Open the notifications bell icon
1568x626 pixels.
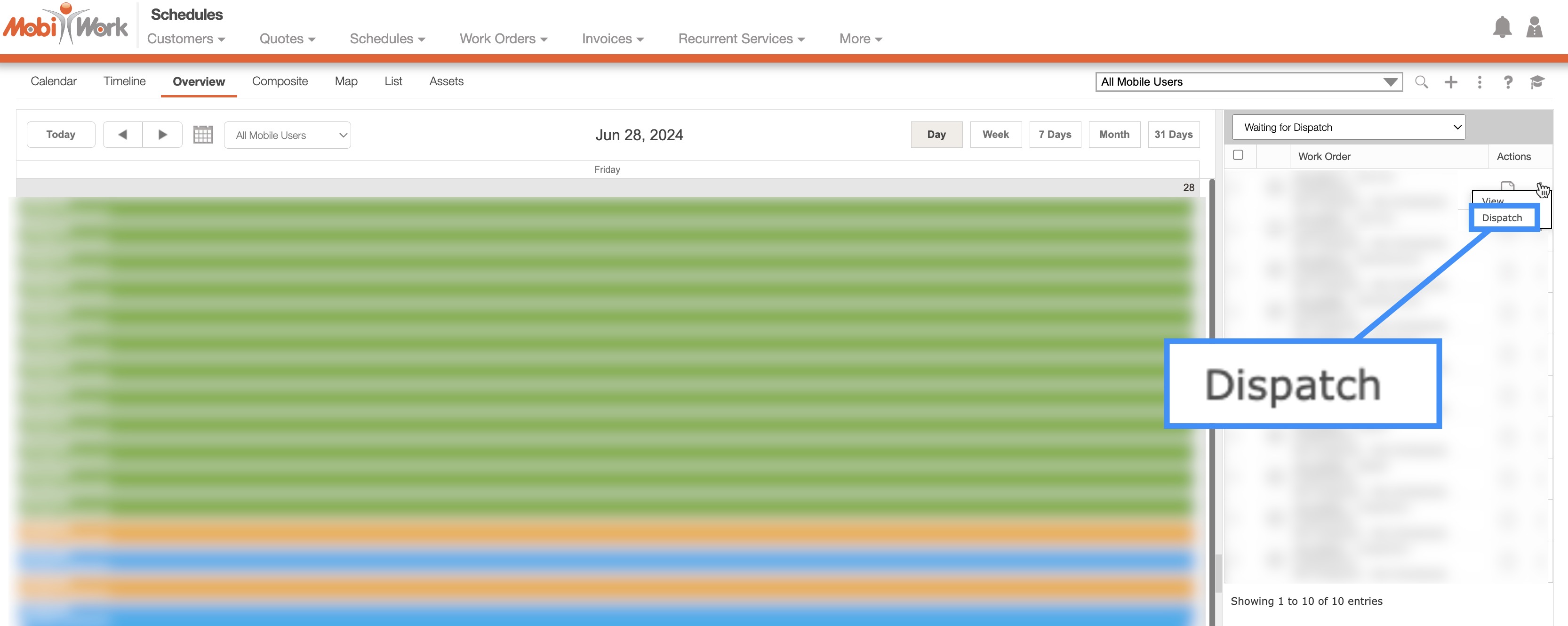(x=1502, y=27)
